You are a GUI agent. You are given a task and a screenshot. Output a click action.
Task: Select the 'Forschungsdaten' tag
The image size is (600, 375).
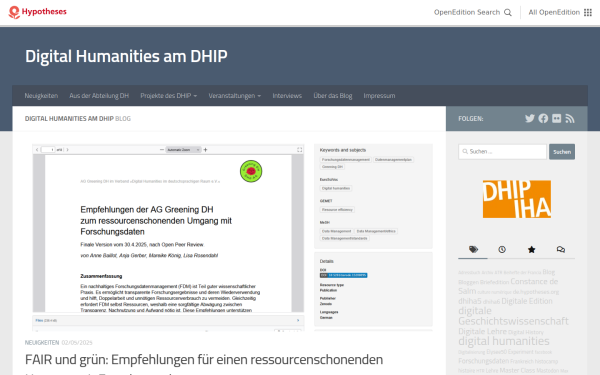tap(483, 361)
